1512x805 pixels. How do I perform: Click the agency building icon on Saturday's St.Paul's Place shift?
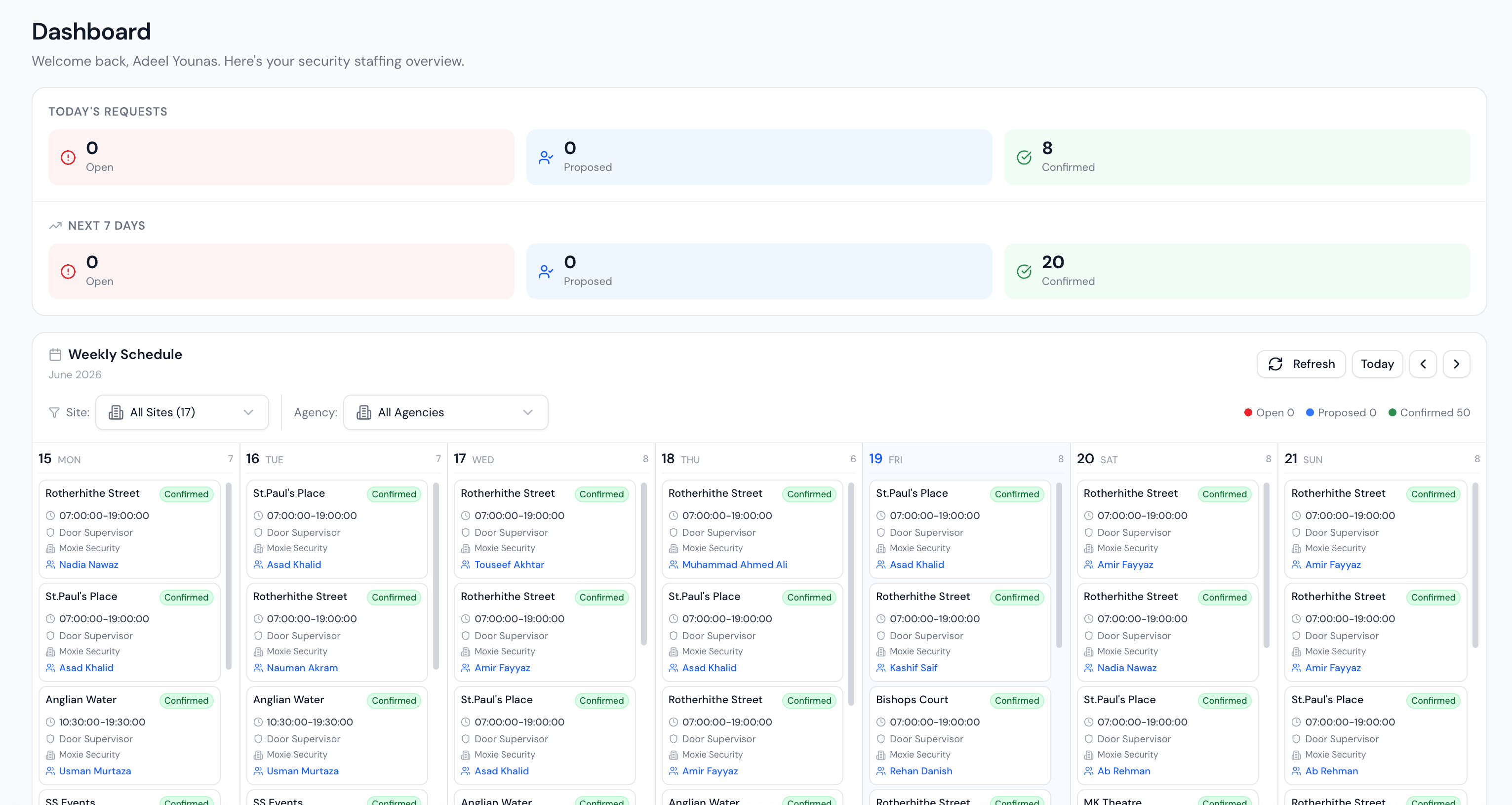1089,755
